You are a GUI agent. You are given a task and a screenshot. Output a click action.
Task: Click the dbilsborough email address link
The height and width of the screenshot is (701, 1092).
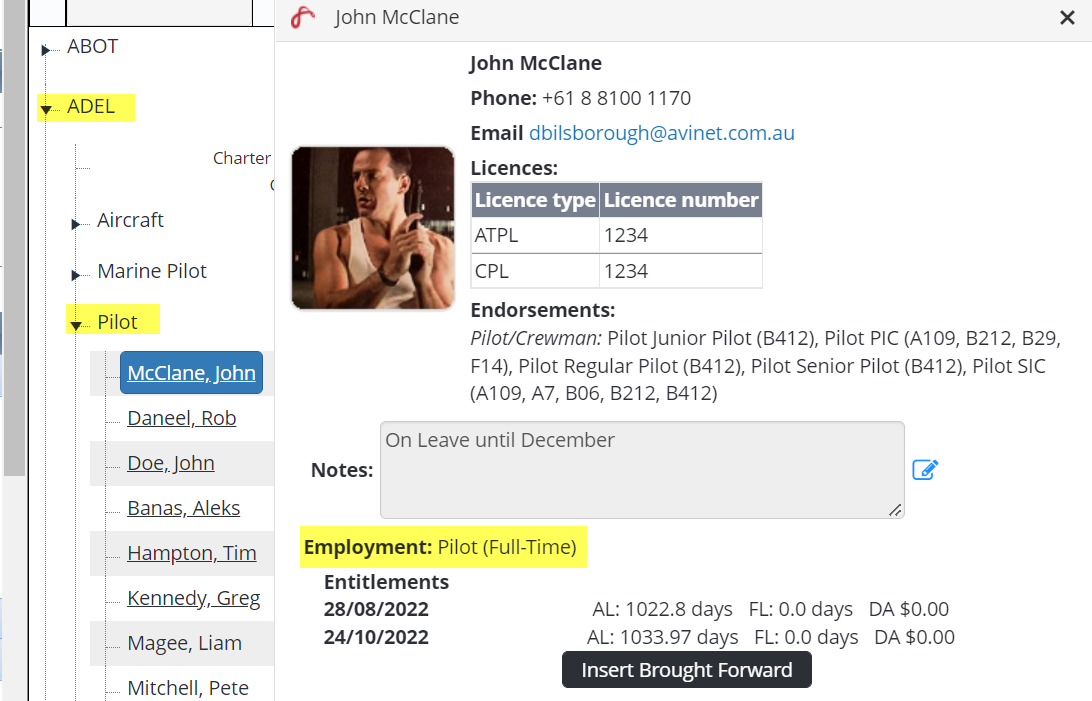click(662, 133)
